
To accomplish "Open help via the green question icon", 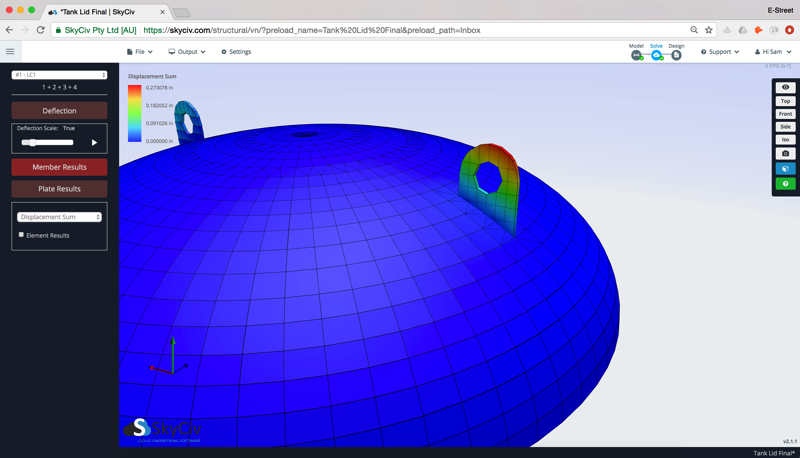I will coord(785,184).
